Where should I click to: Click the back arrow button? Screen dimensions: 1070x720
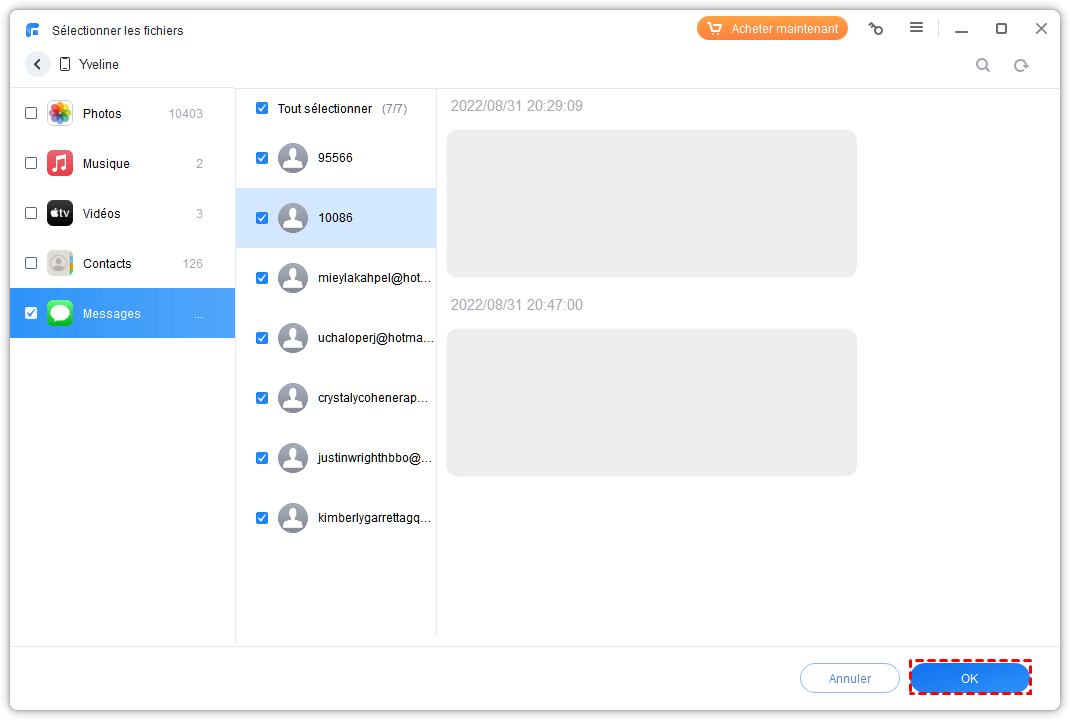pos(38,64)
